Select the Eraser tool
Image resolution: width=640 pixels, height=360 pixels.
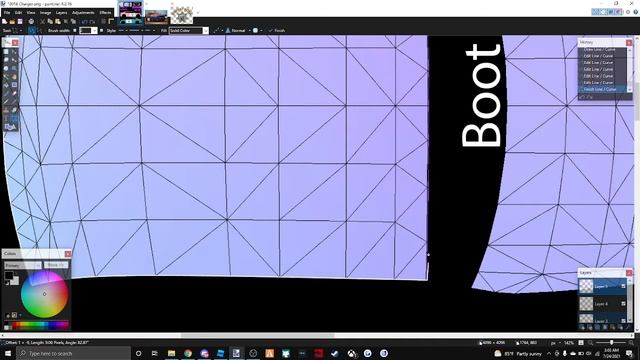14,93
